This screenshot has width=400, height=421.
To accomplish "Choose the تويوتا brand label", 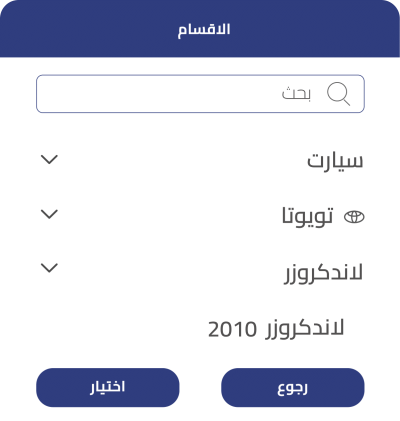I will tap(307, 216).
